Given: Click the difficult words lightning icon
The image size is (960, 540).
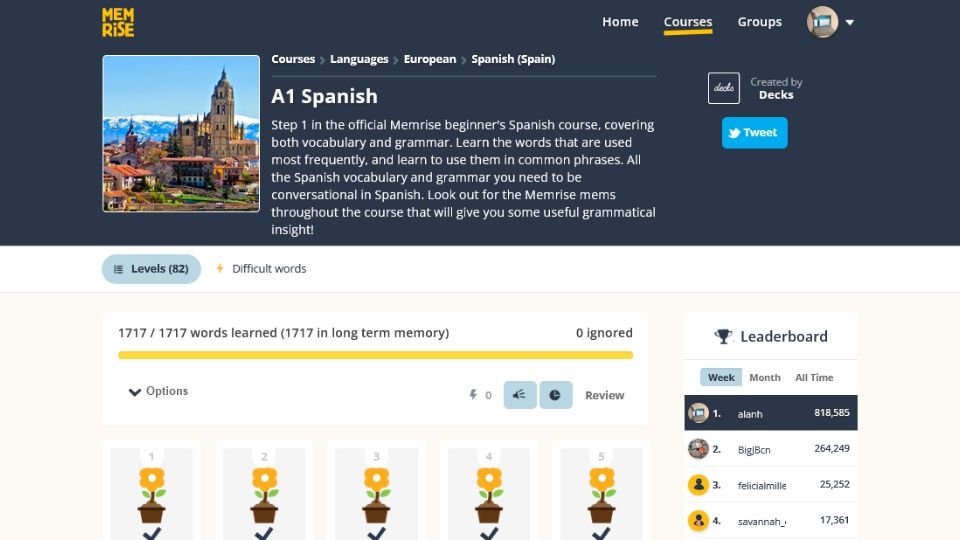Looking at the screenshot, I should click(473, 395).
